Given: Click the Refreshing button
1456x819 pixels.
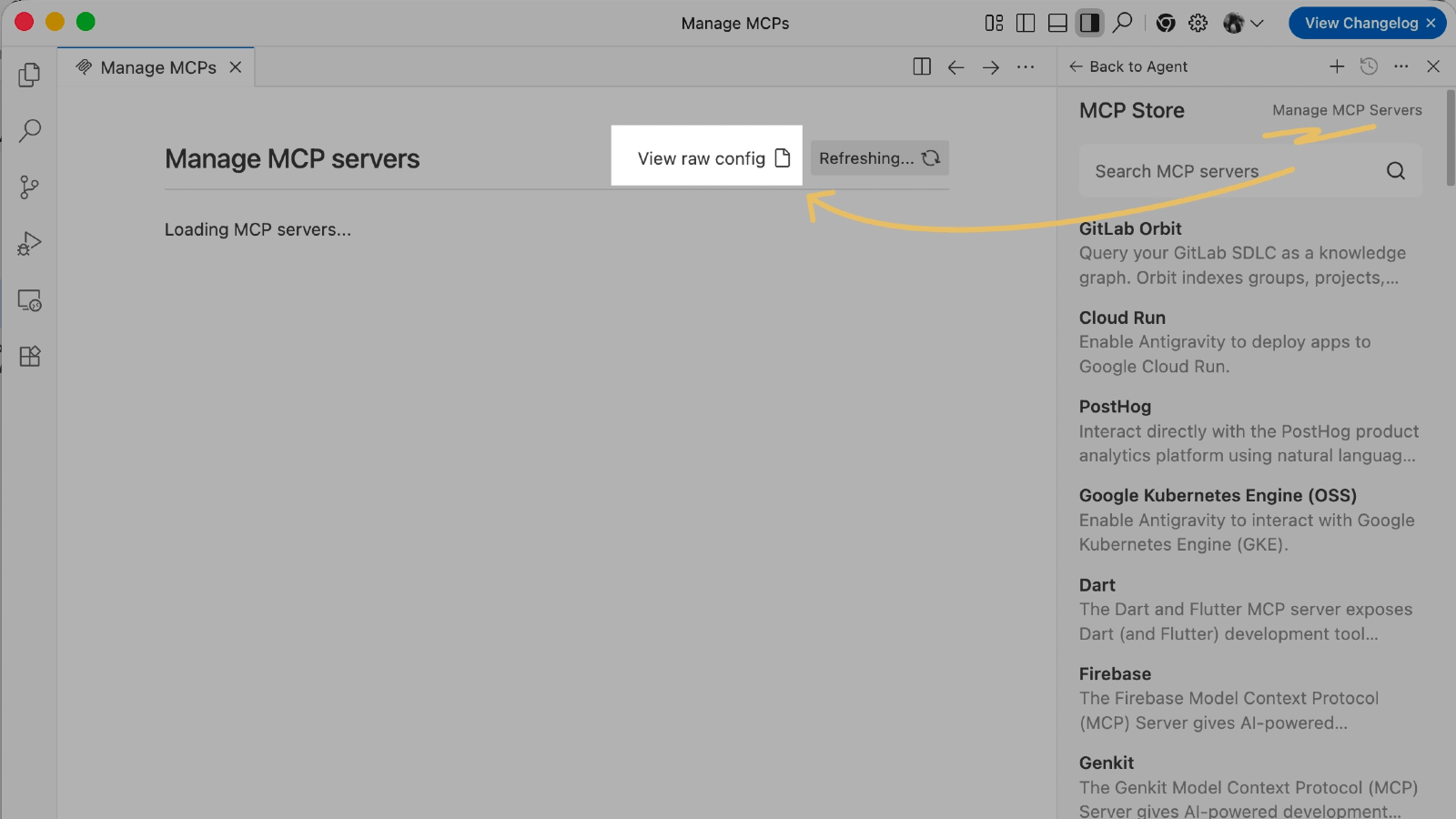Looking at the screenshot, I should point(879,158).
